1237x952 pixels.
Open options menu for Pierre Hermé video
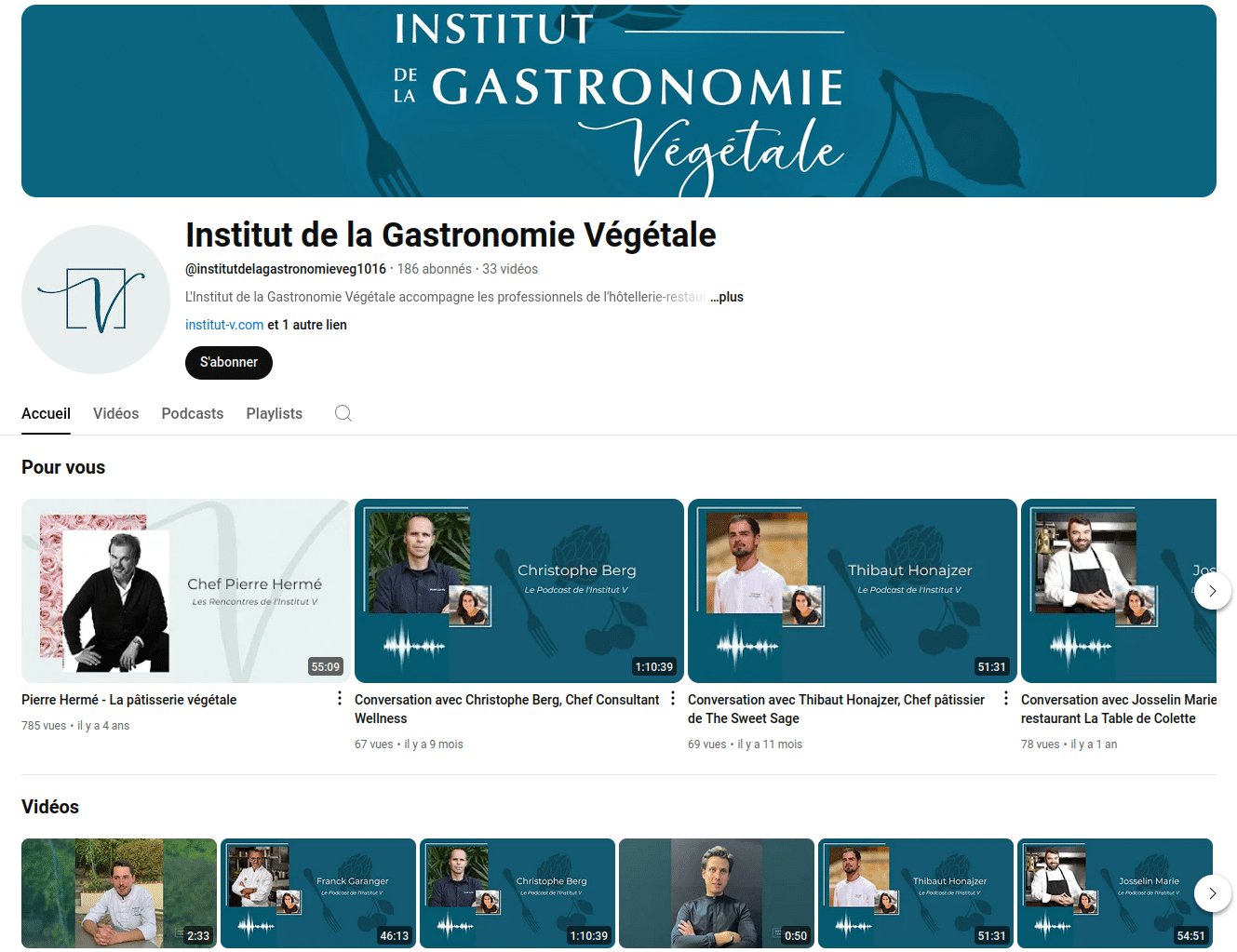click(340, 699)
